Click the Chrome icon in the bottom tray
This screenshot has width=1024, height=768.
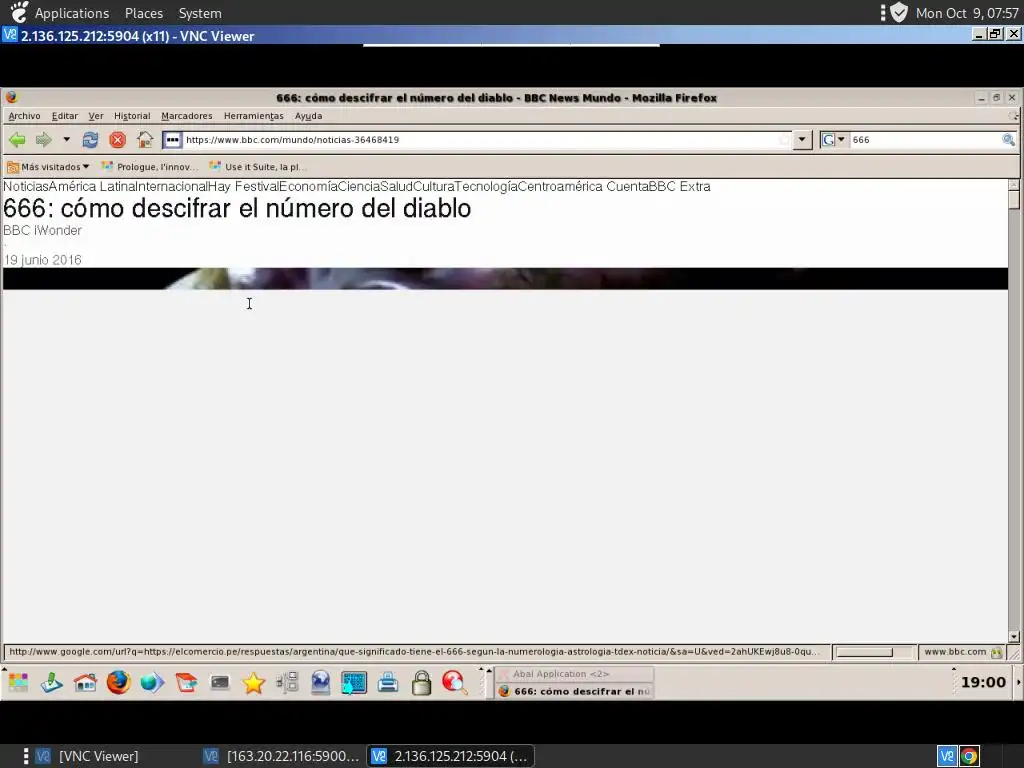tap(969, 756)
